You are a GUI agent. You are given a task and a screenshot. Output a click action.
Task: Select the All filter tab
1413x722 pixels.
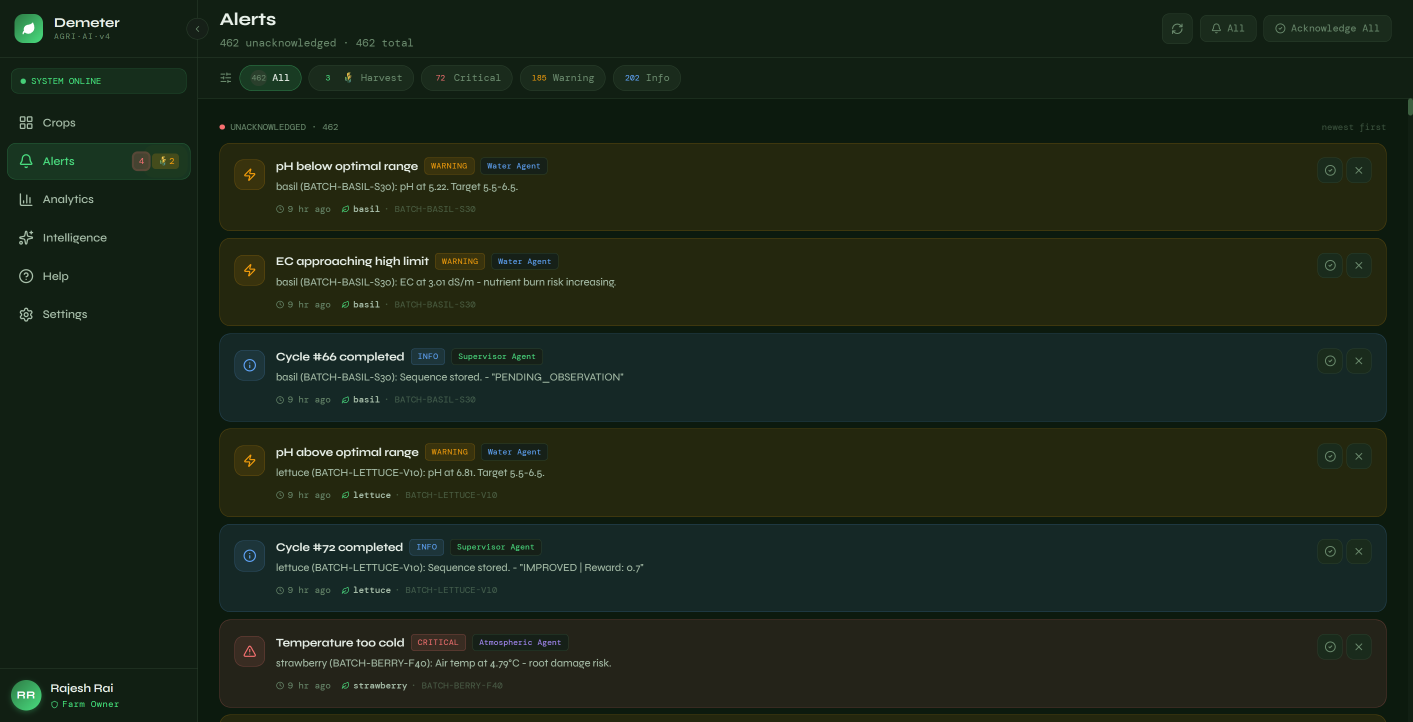pos(270,78)
